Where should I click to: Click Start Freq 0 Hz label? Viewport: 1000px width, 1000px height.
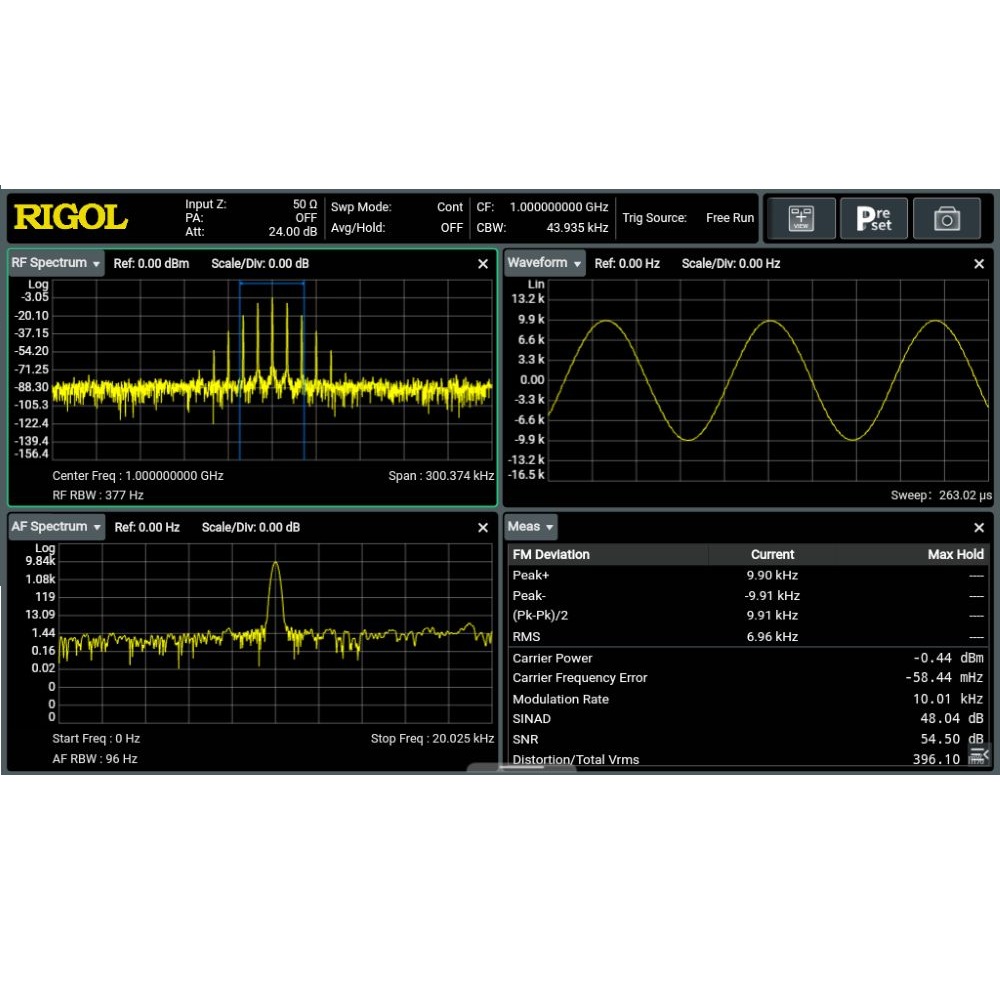(x=96, y=739)
